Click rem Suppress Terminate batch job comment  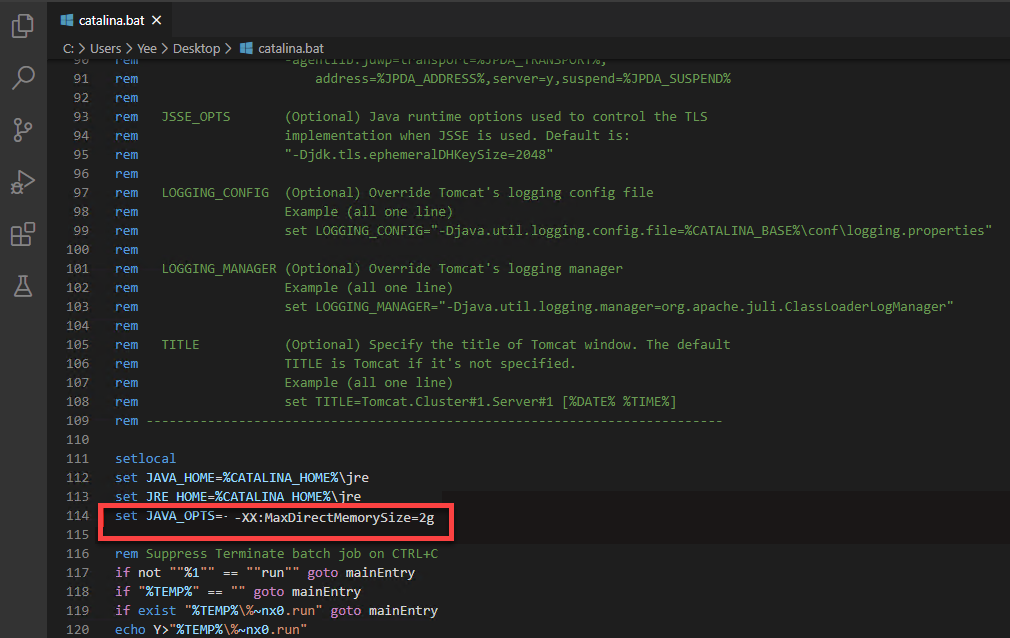click(x=276, y=554)
